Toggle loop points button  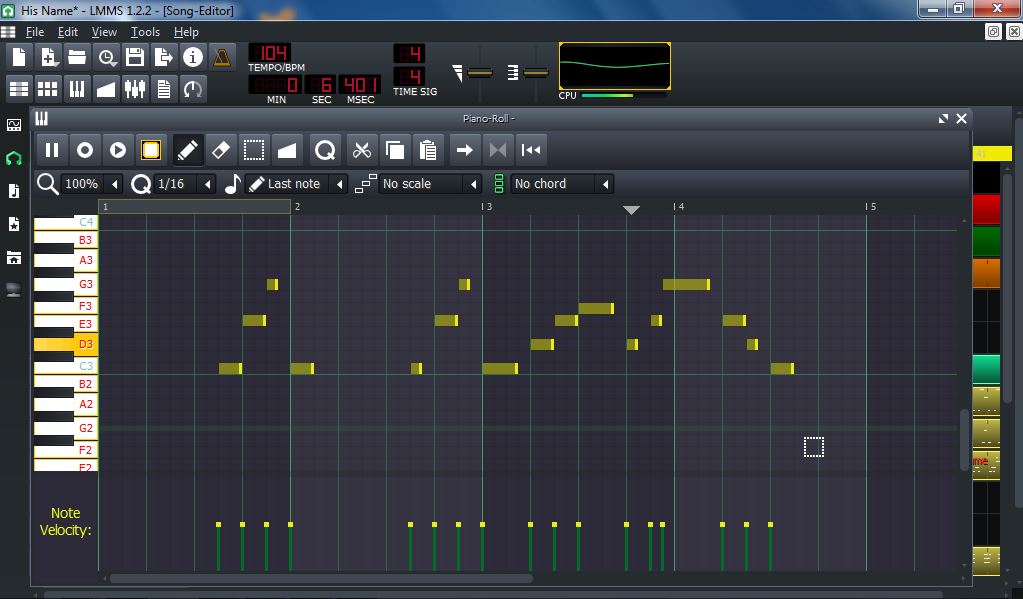(498, 150)
